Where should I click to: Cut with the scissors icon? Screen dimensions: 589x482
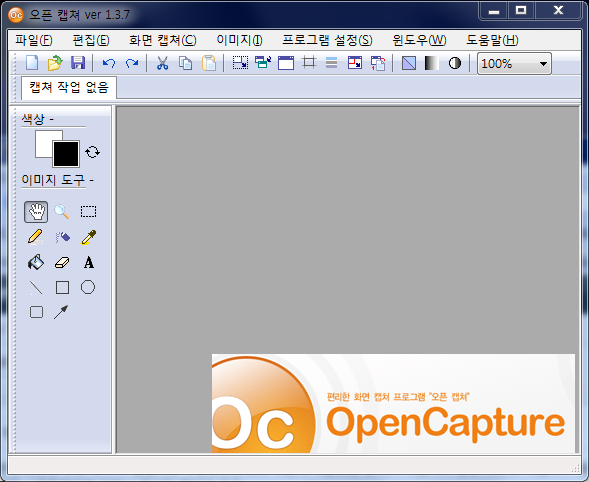(162, 63)
